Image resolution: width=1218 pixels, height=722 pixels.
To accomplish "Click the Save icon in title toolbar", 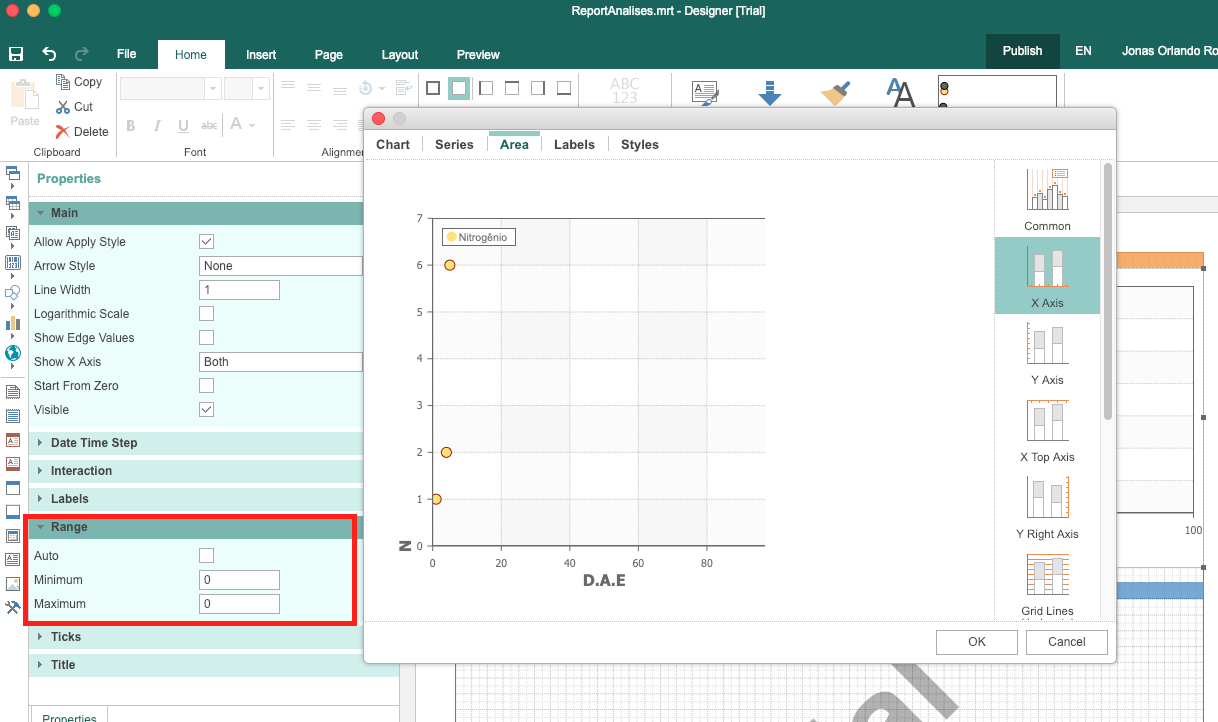I will point(16,54).
